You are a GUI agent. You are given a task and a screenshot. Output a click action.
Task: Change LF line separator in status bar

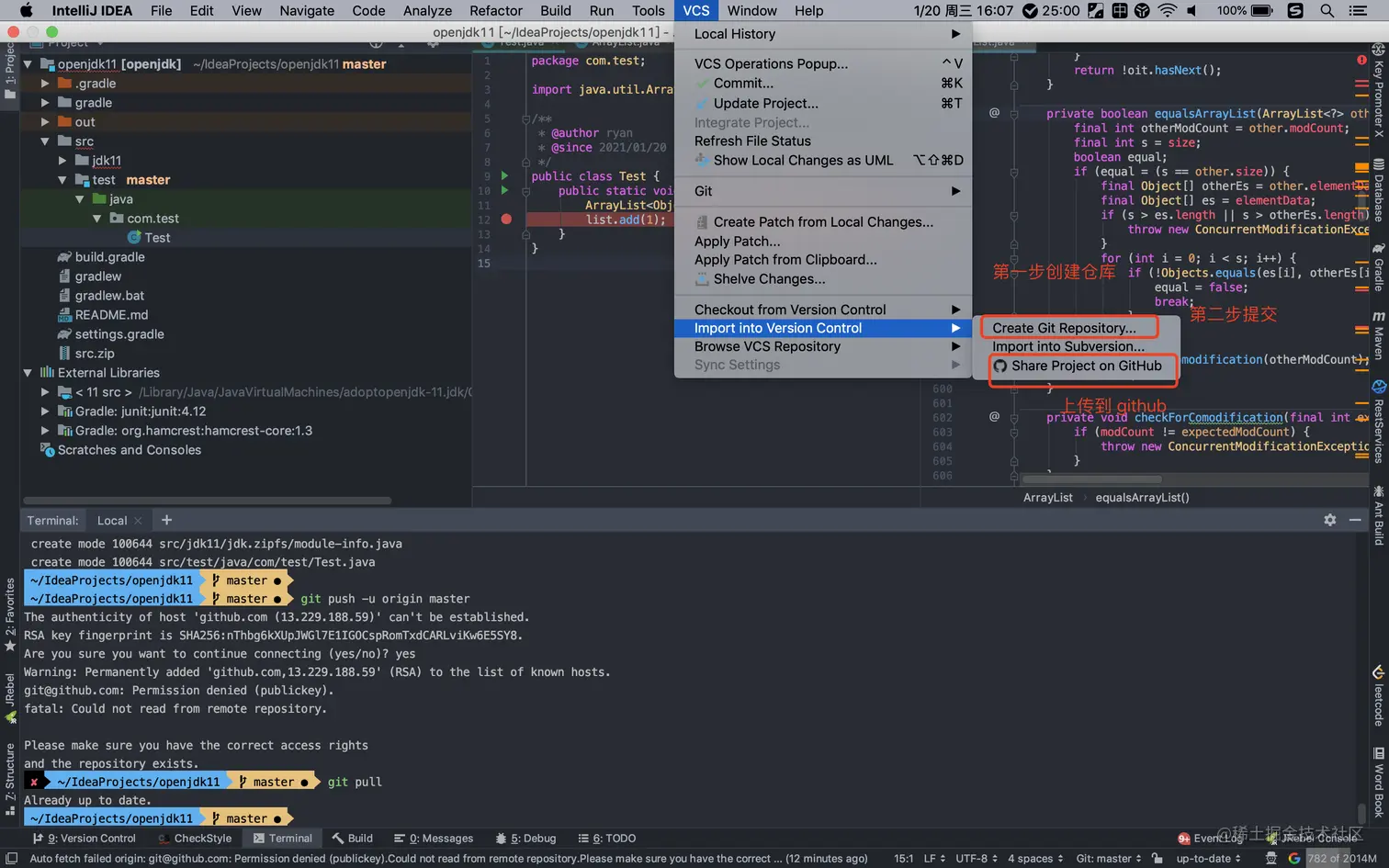(934, 859)
